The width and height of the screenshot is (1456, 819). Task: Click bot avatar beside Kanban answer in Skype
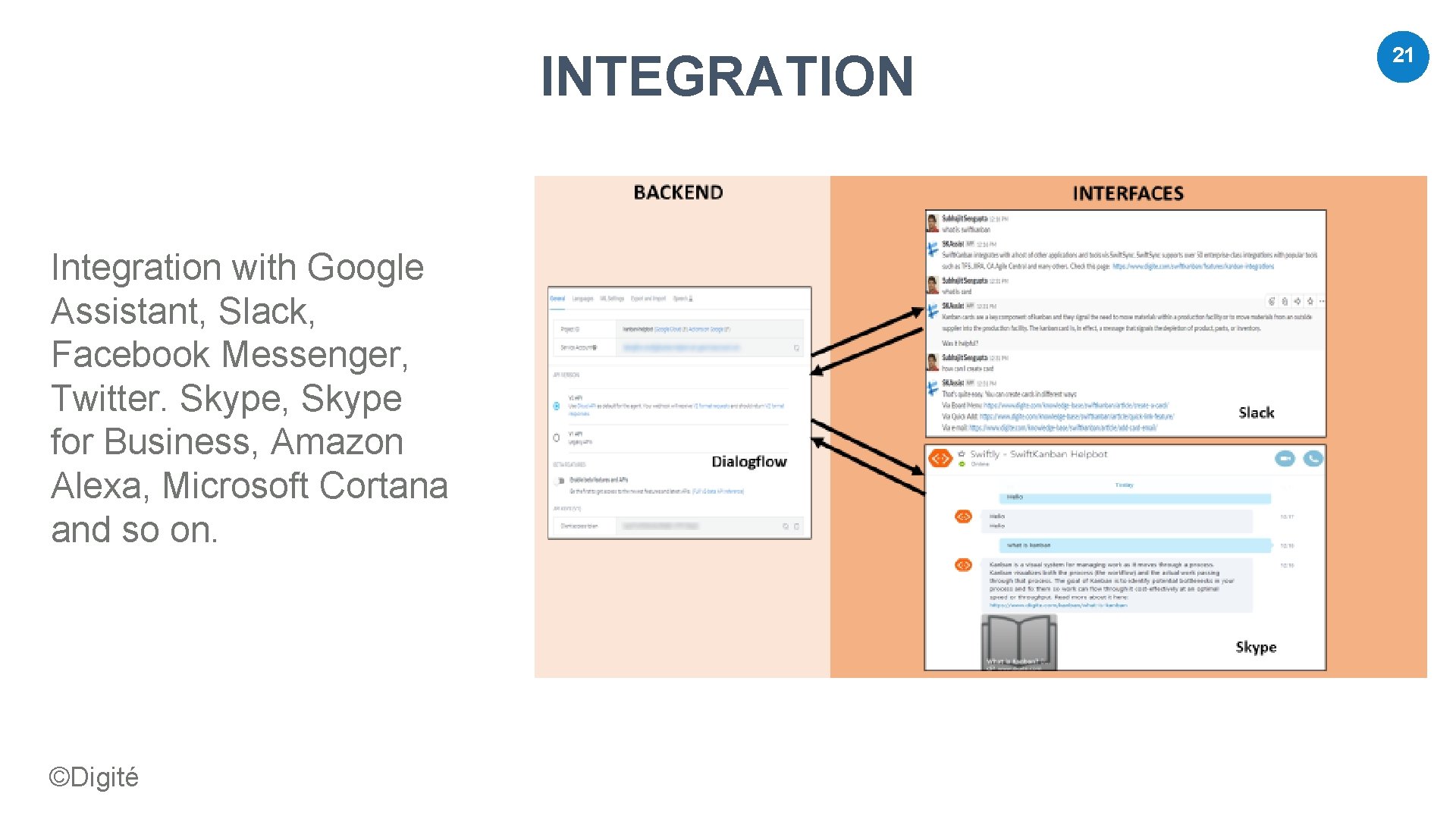click(x=963, y=565)
